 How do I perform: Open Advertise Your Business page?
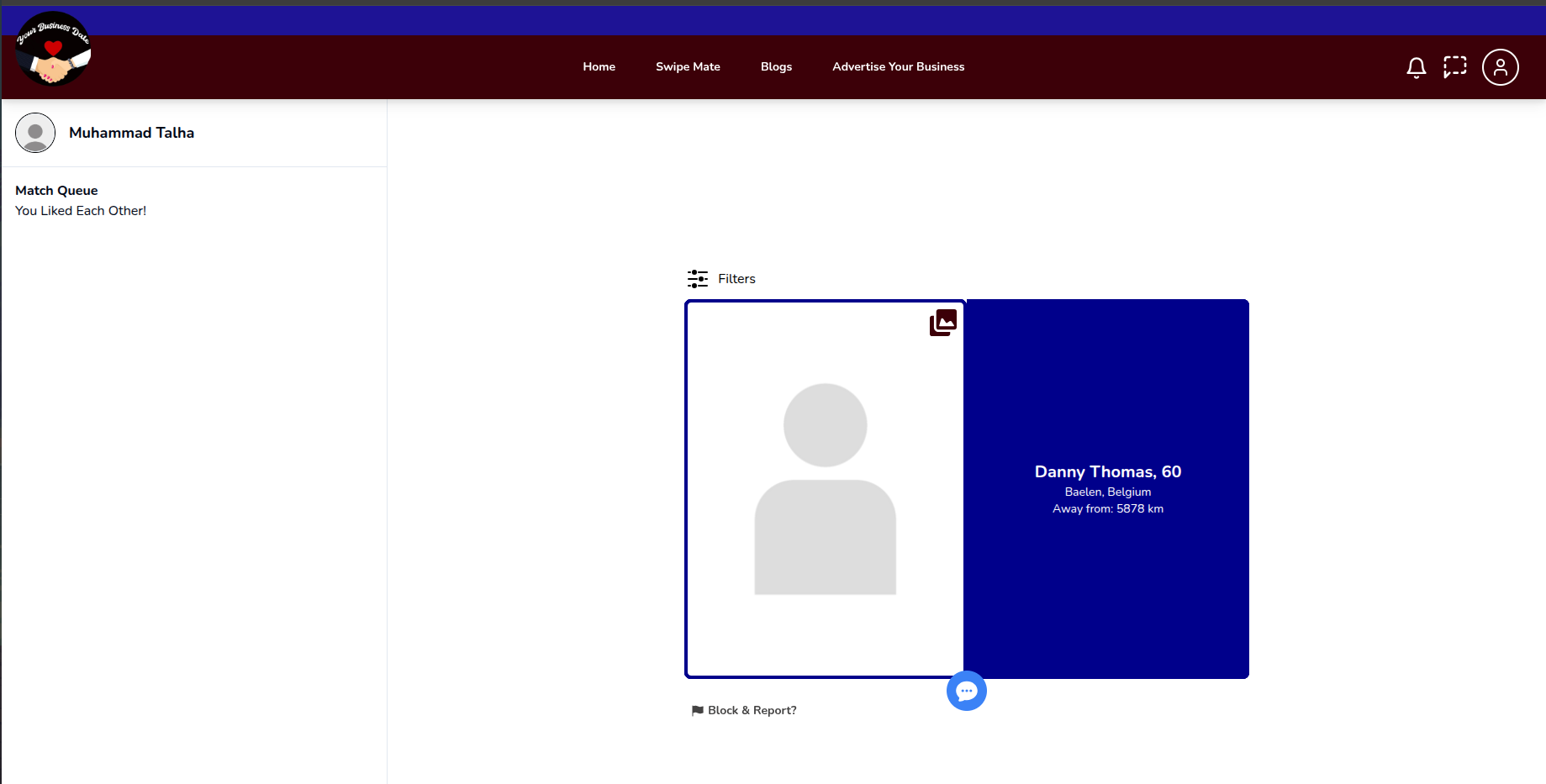pyautogui.click(x=898, y=67)
